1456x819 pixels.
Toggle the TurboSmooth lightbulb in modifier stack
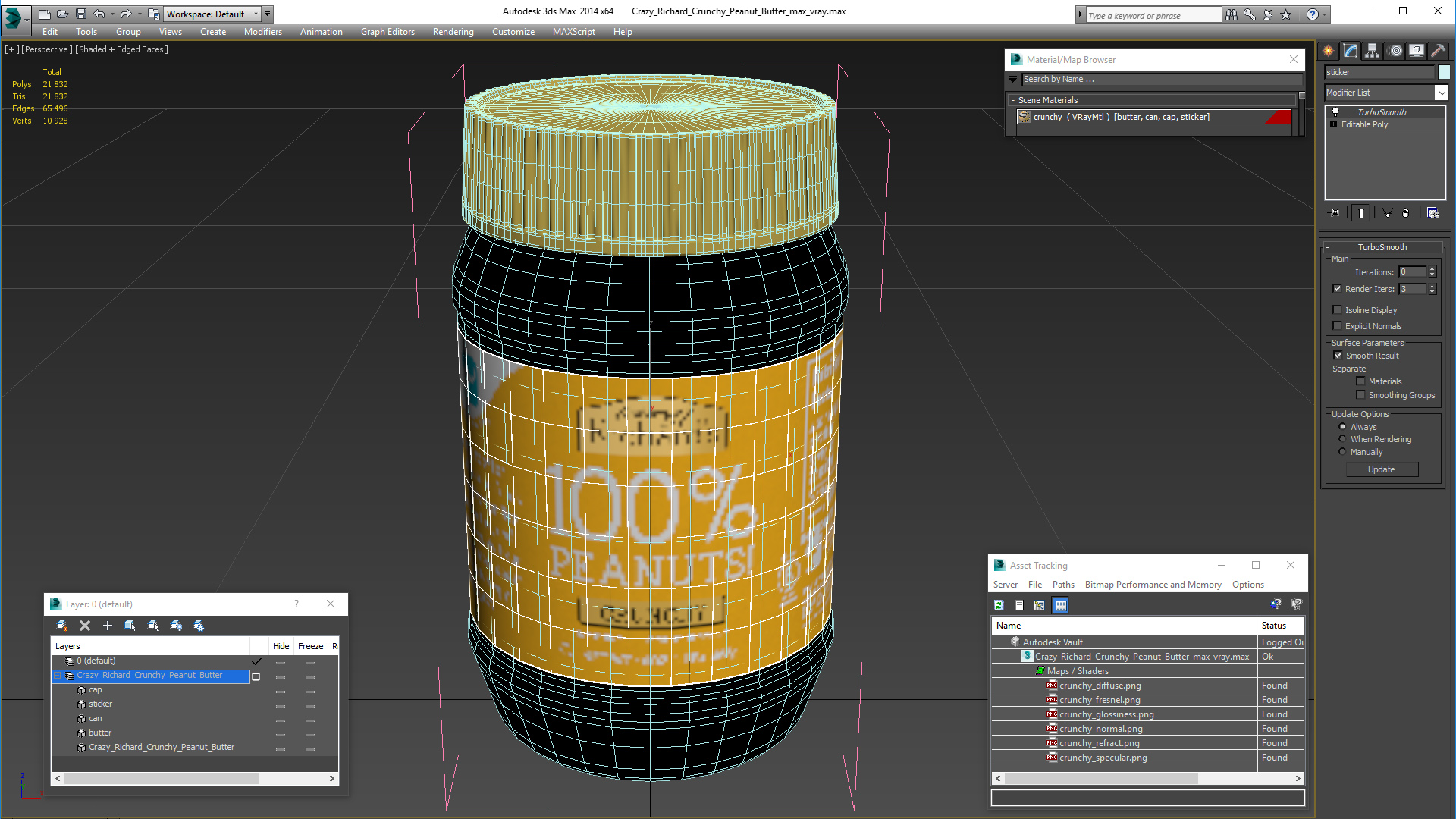1335,111
